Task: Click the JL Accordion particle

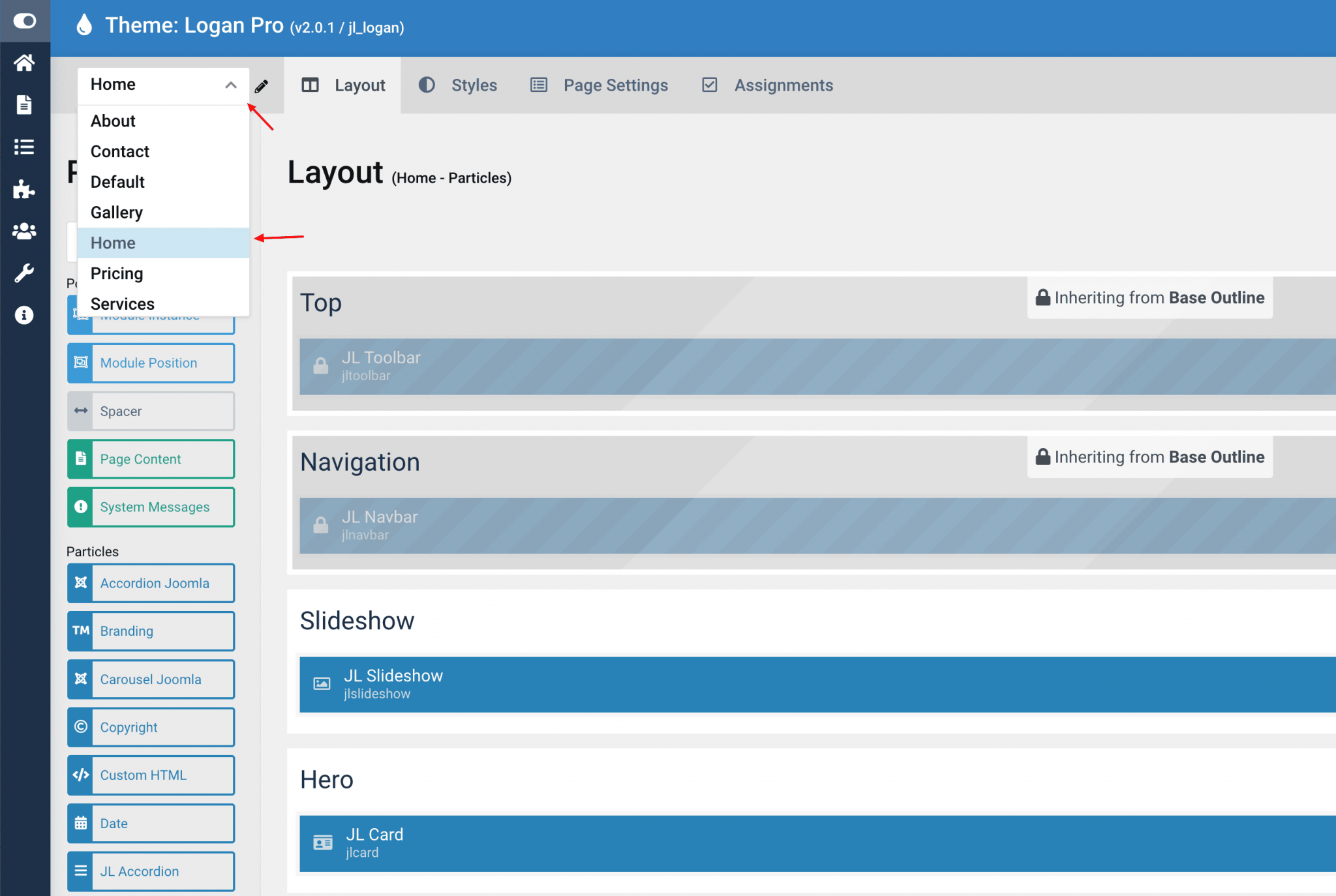Action: pos(151,871)
